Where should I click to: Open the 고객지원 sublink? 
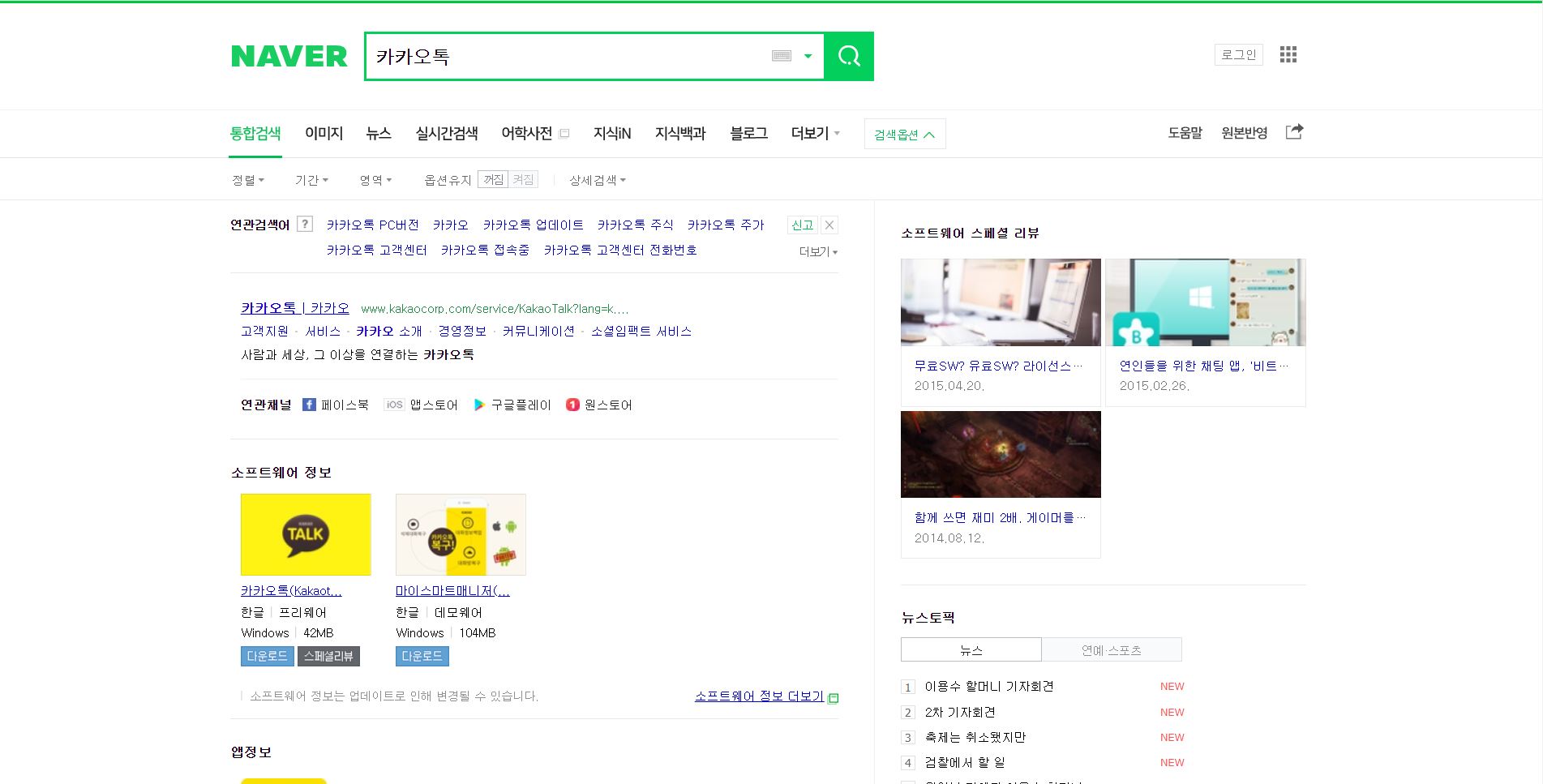pos(264,331)
